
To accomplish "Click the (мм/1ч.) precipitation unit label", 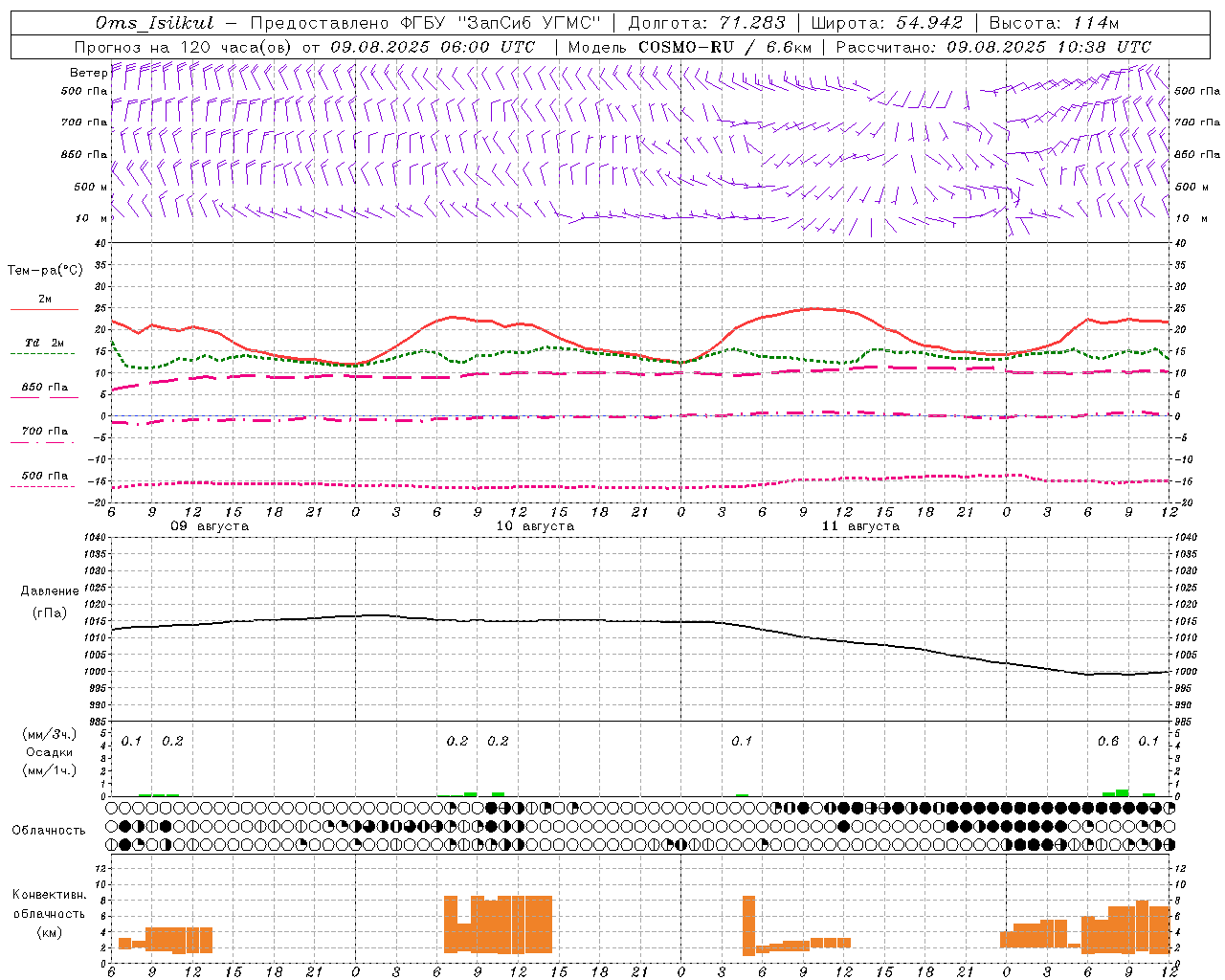I will [x=49, y=770].
